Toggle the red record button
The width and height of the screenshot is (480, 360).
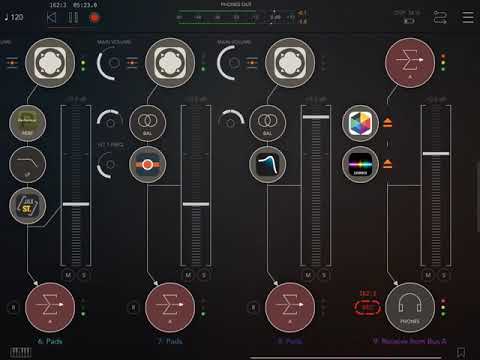click(x=95, y=17)
